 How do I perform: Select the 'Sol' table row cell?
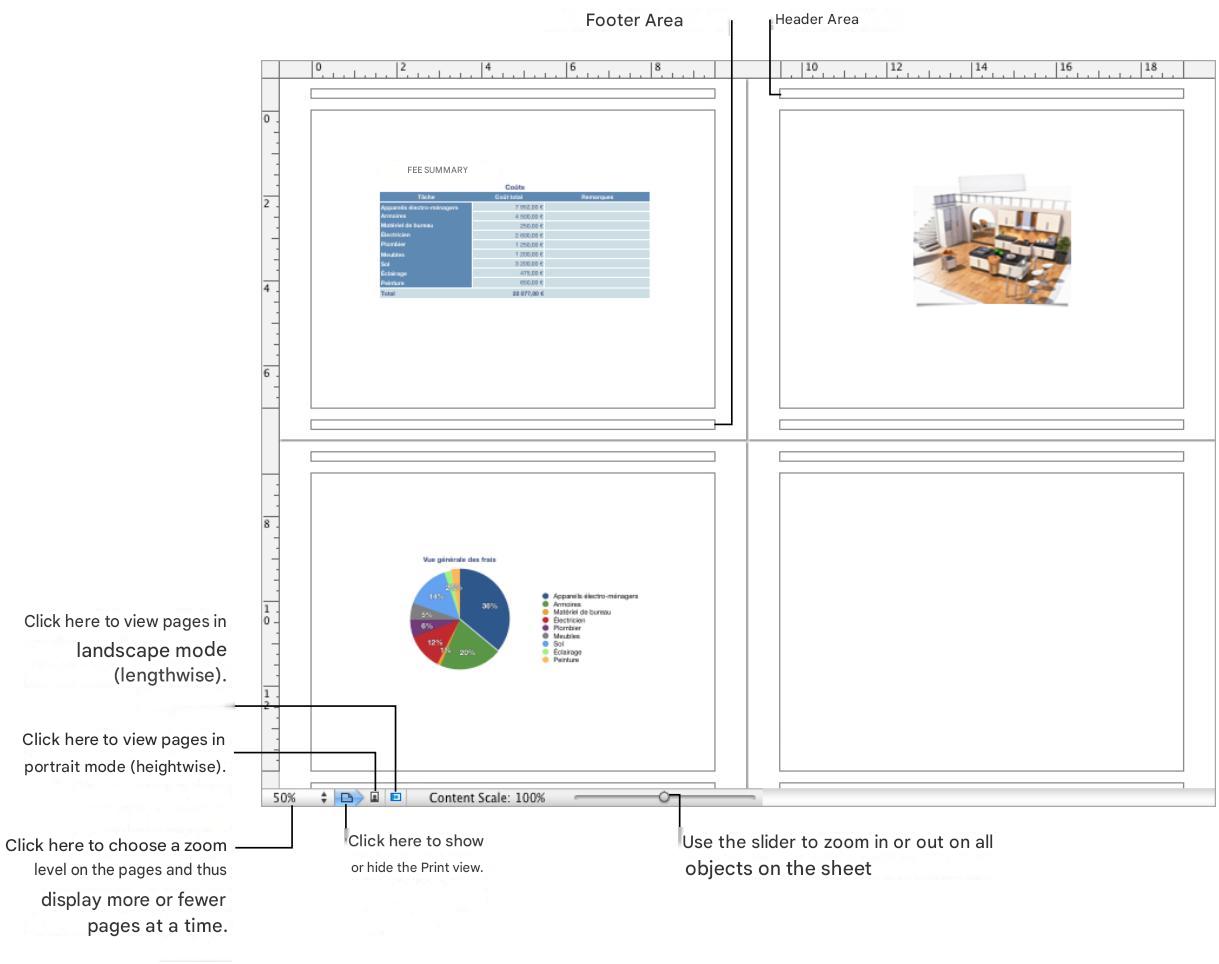(426, 264)
